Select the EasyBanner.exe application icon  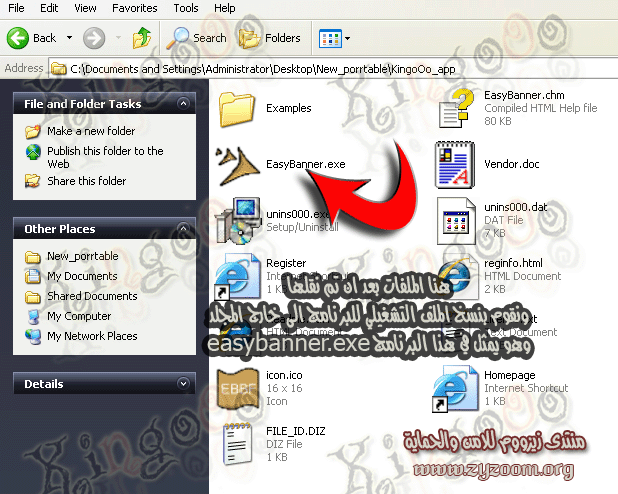click(238, 166)
